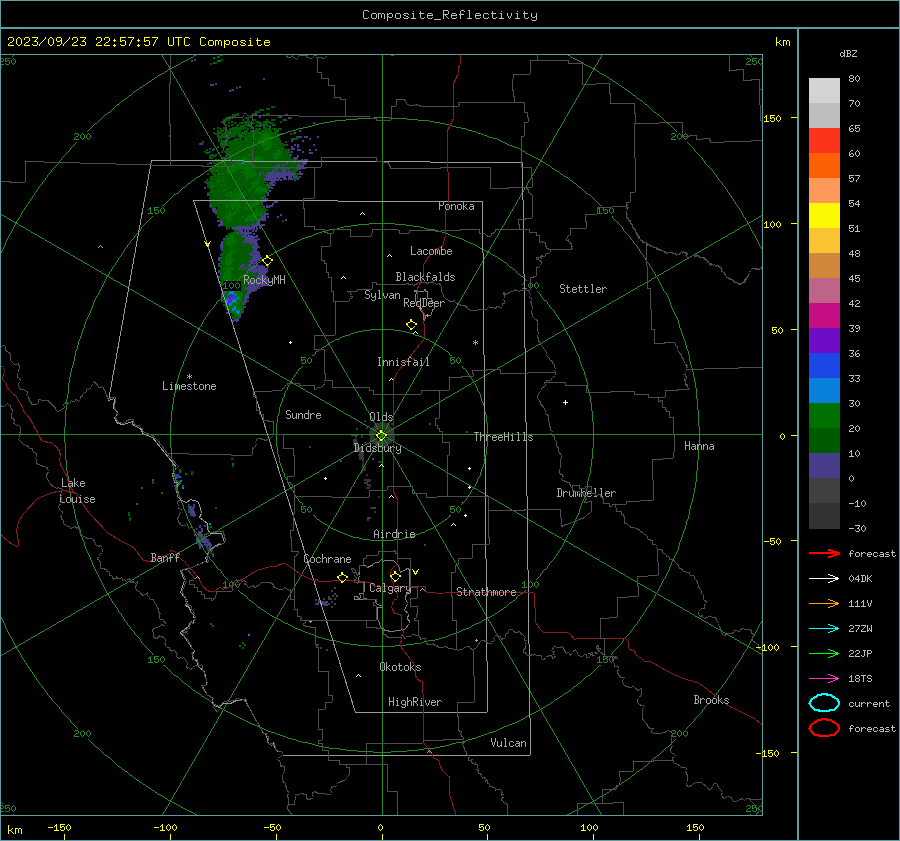Click the Composite_Reflectivity title

click(450, 15)
